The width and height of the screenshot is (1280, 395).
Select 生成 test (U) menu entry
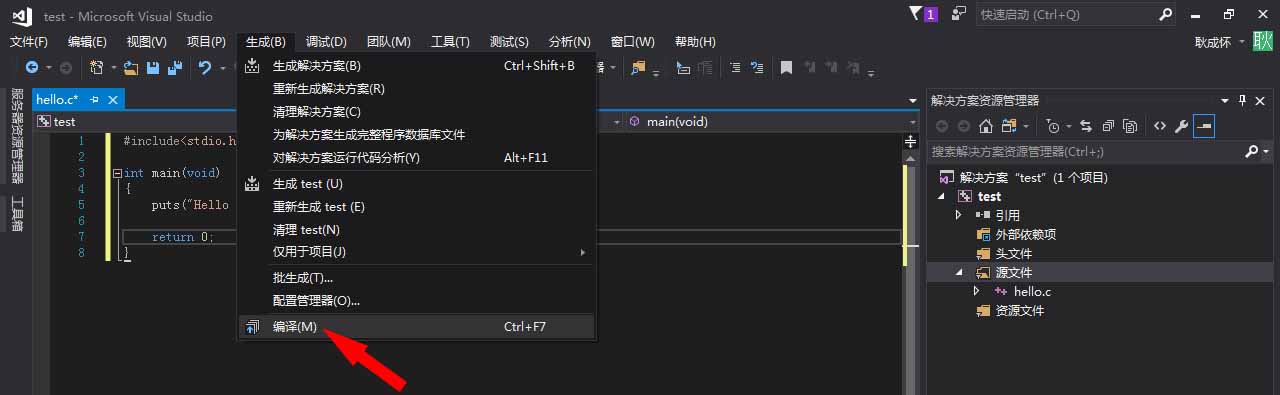tap(417, 184)
